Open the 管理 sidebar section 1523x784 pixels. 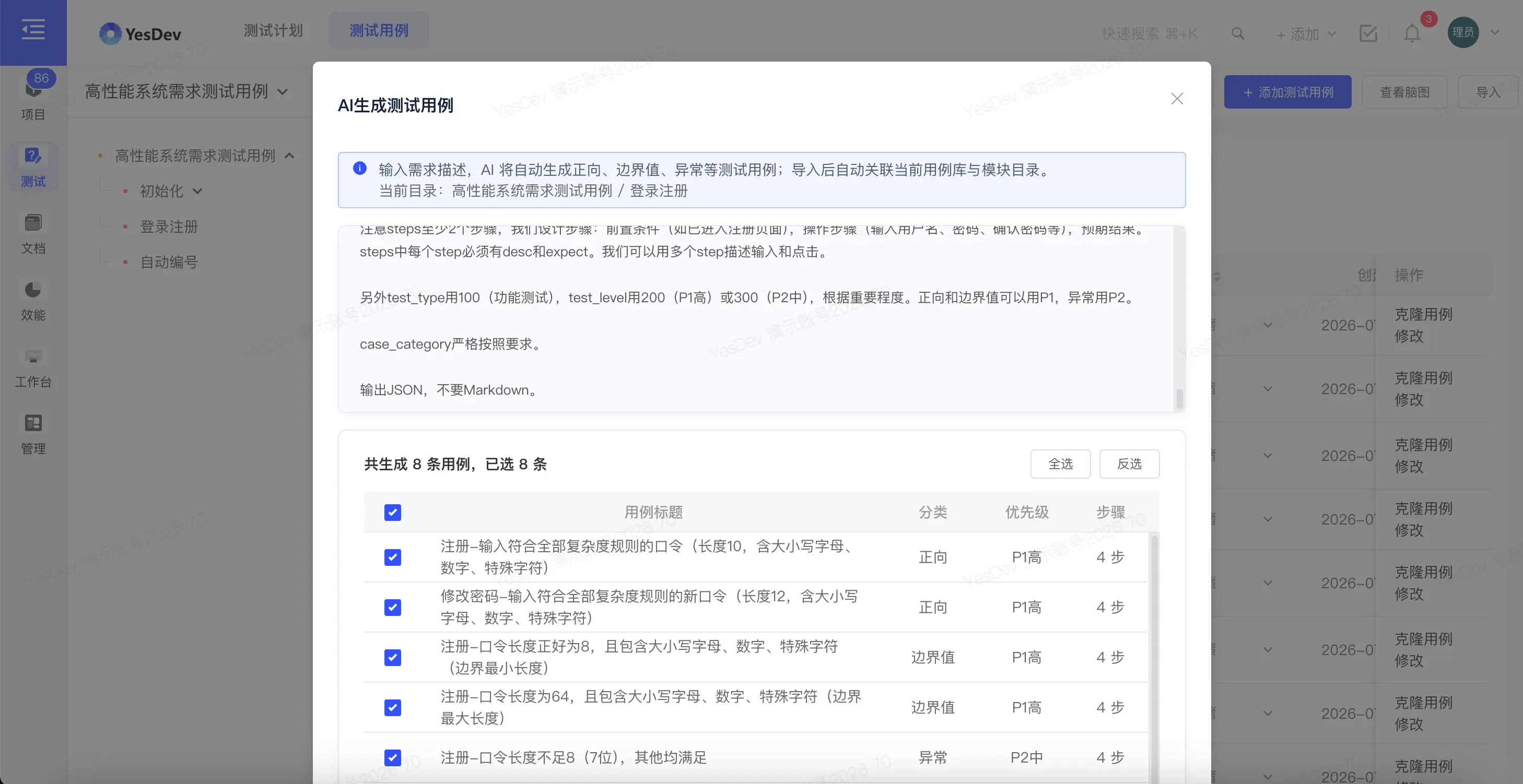33,434
